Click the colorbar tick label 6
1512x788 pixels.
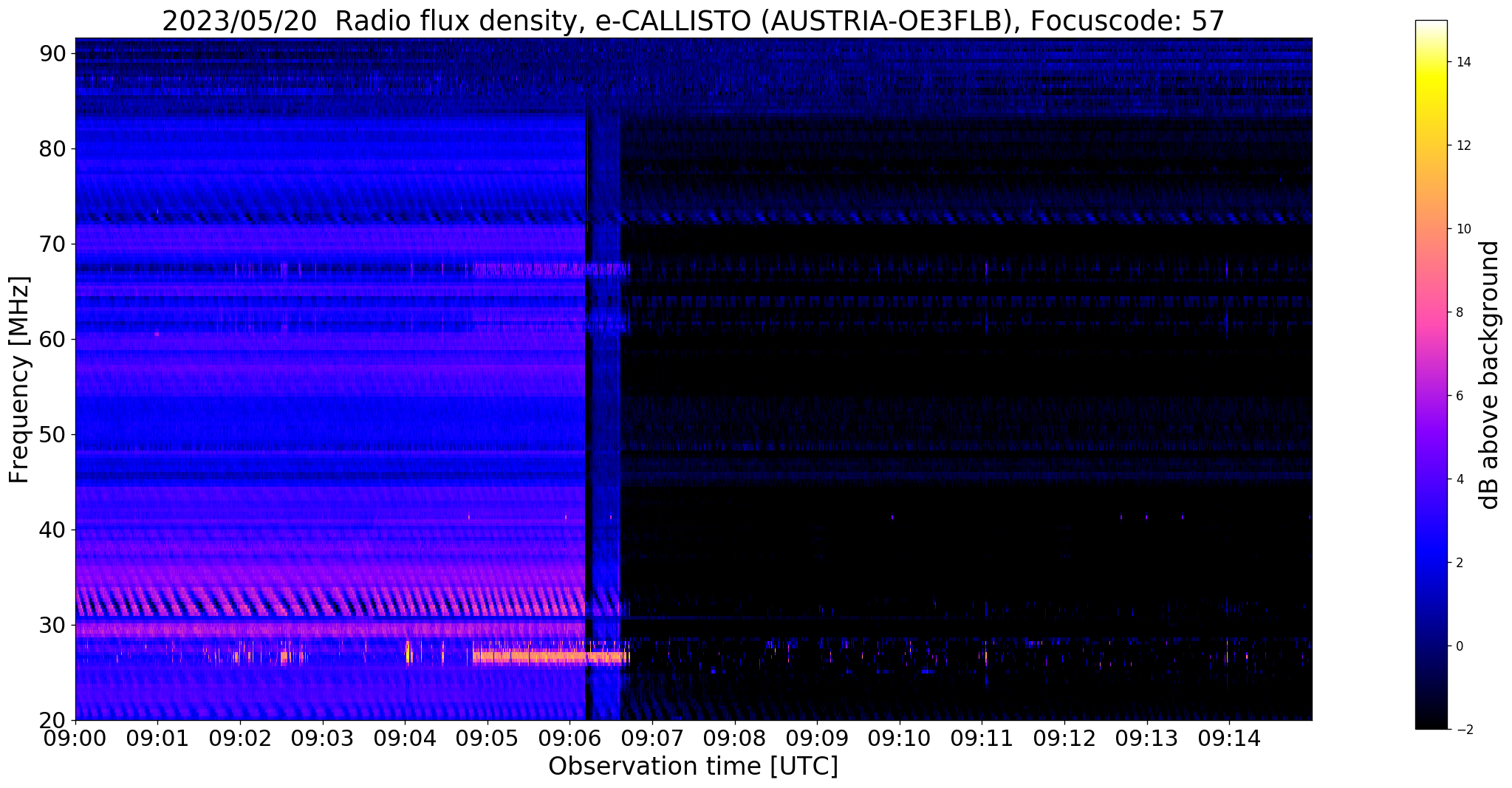click(x=1460, y=396)
